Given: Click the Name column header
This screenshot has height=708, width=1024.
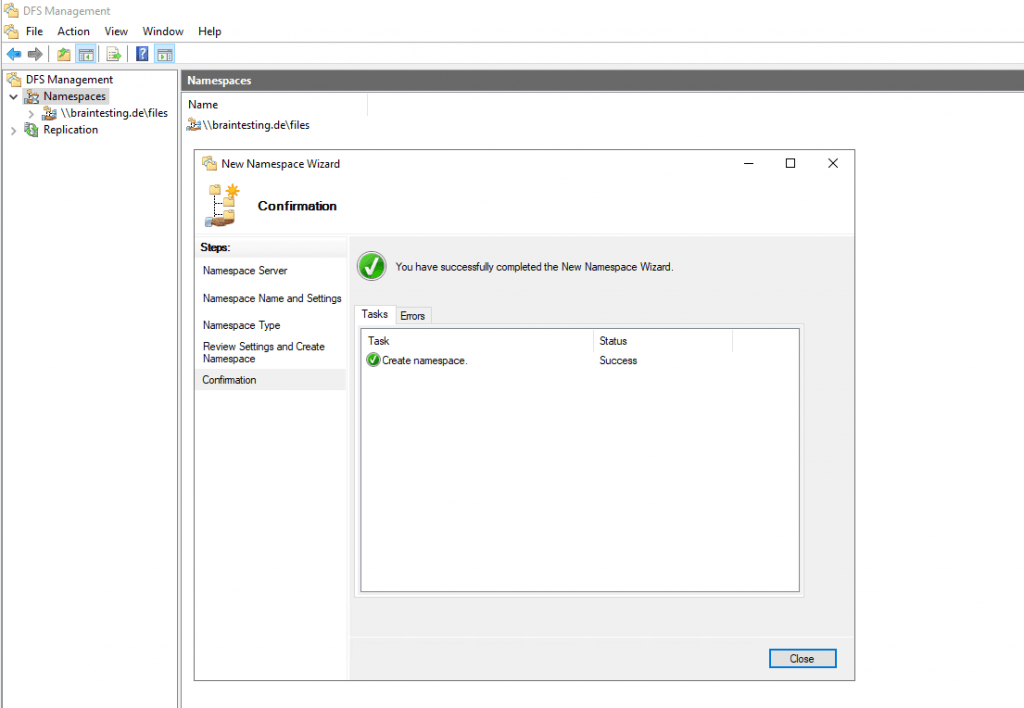Looking at the screenshot, I should coord(276,105).
